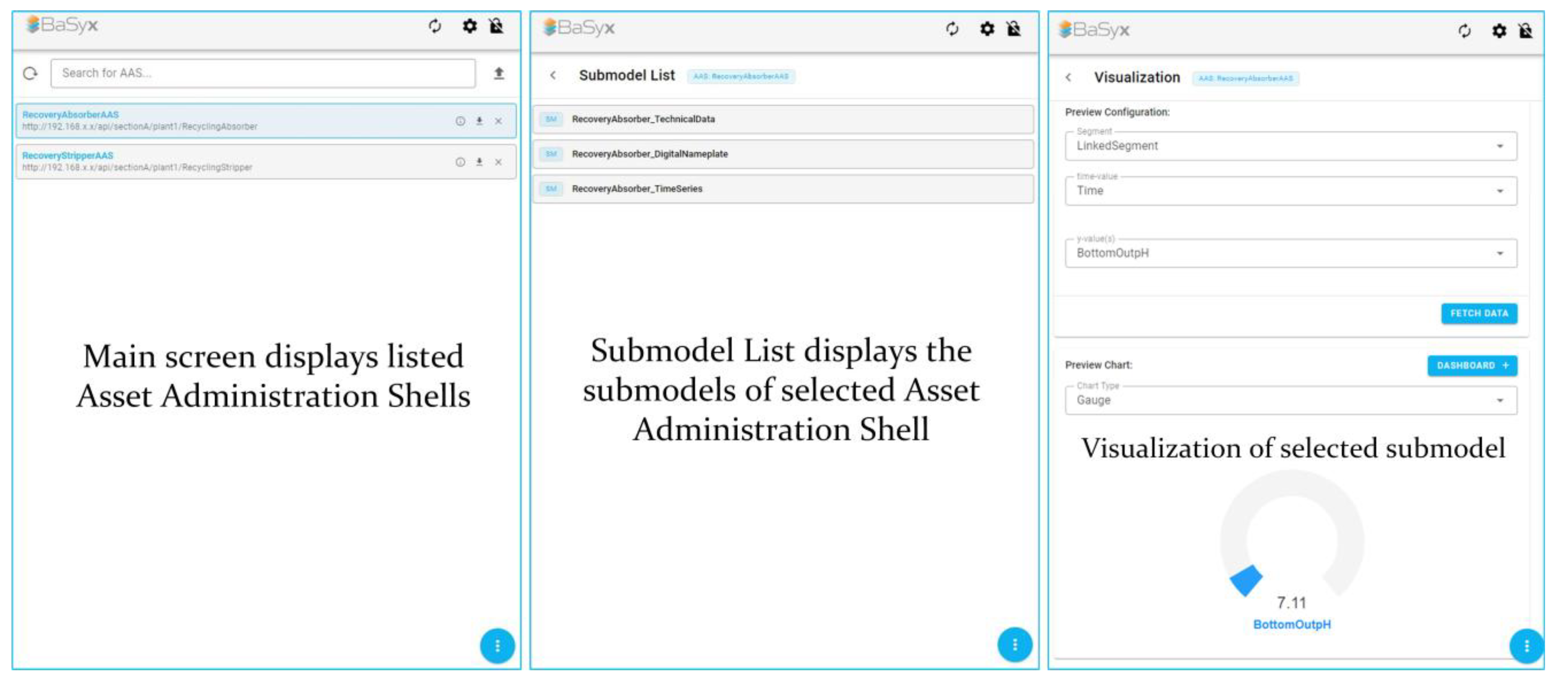This screenshot has width=1568, height=689.
Task: Go back from the Visualization screen
Action: click(1068, 77)
